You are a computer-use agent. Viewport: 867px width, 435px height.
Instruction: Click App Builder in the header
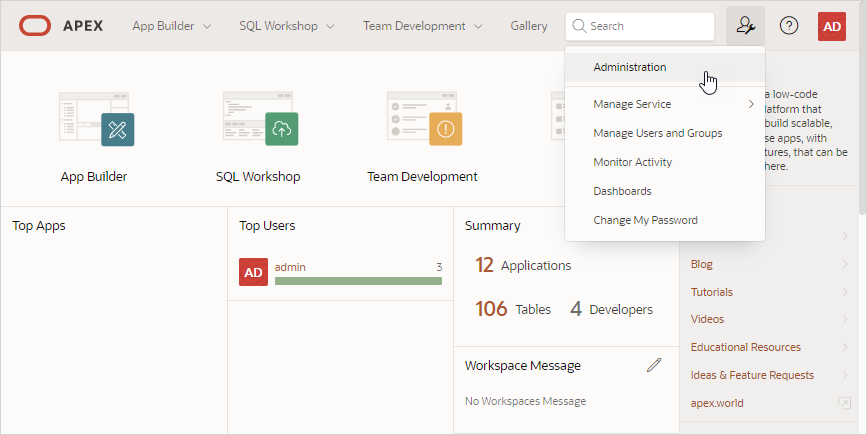pyautogui.click(x=163, y=26)
